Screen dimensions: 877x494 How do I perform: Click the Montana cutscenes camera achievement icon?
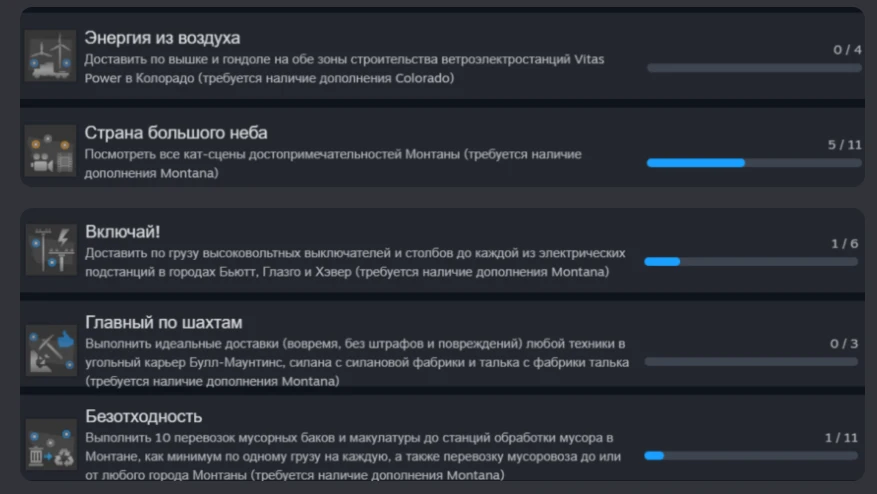50,151
